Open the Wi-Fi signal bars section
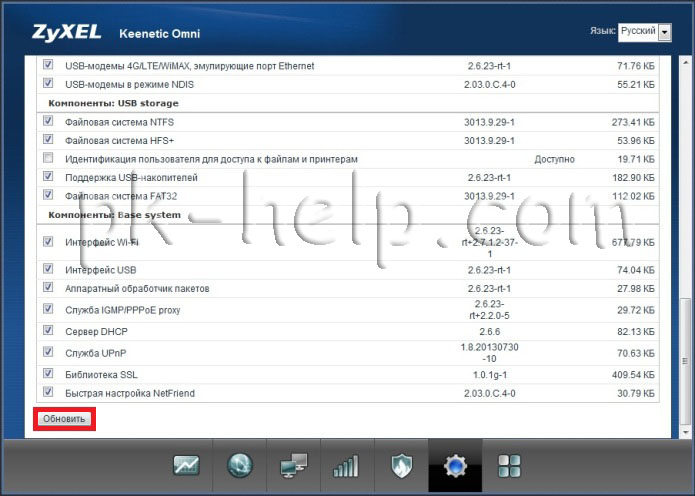 [346, 466]
